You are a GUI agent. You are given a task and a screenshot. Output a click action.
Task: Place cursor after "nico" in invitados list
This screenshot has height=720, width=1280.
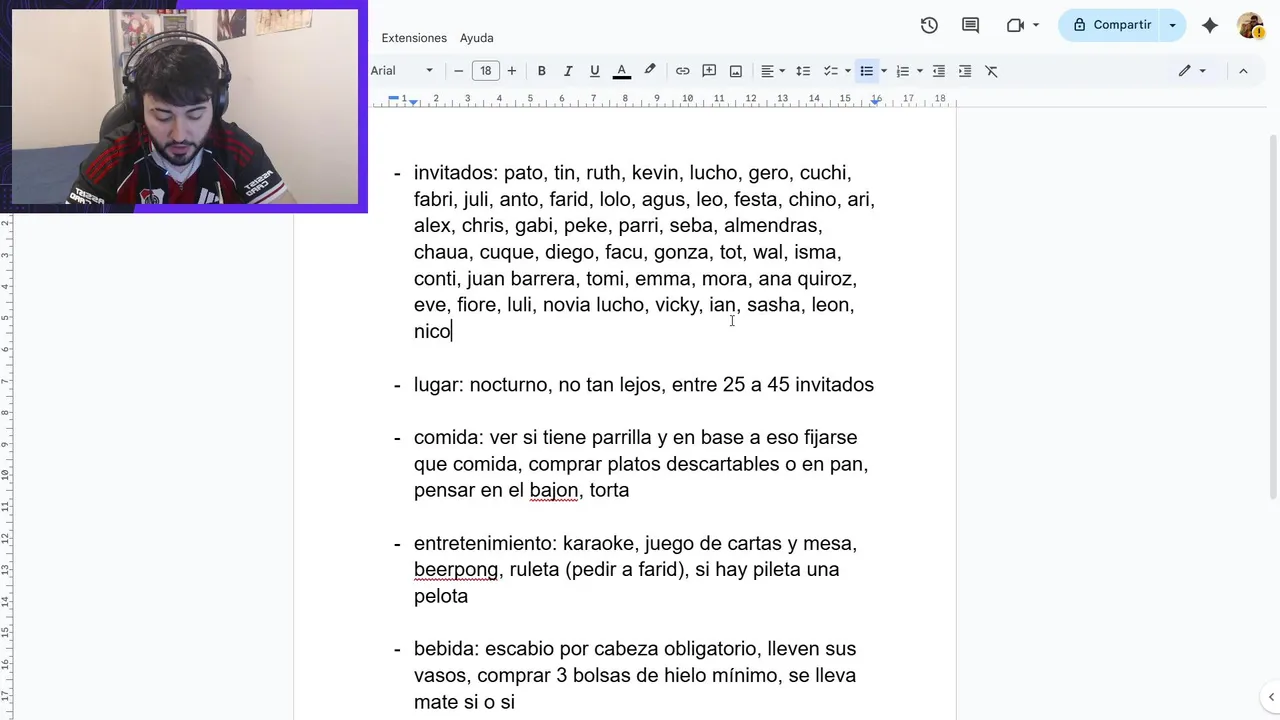tap(452, 331)
